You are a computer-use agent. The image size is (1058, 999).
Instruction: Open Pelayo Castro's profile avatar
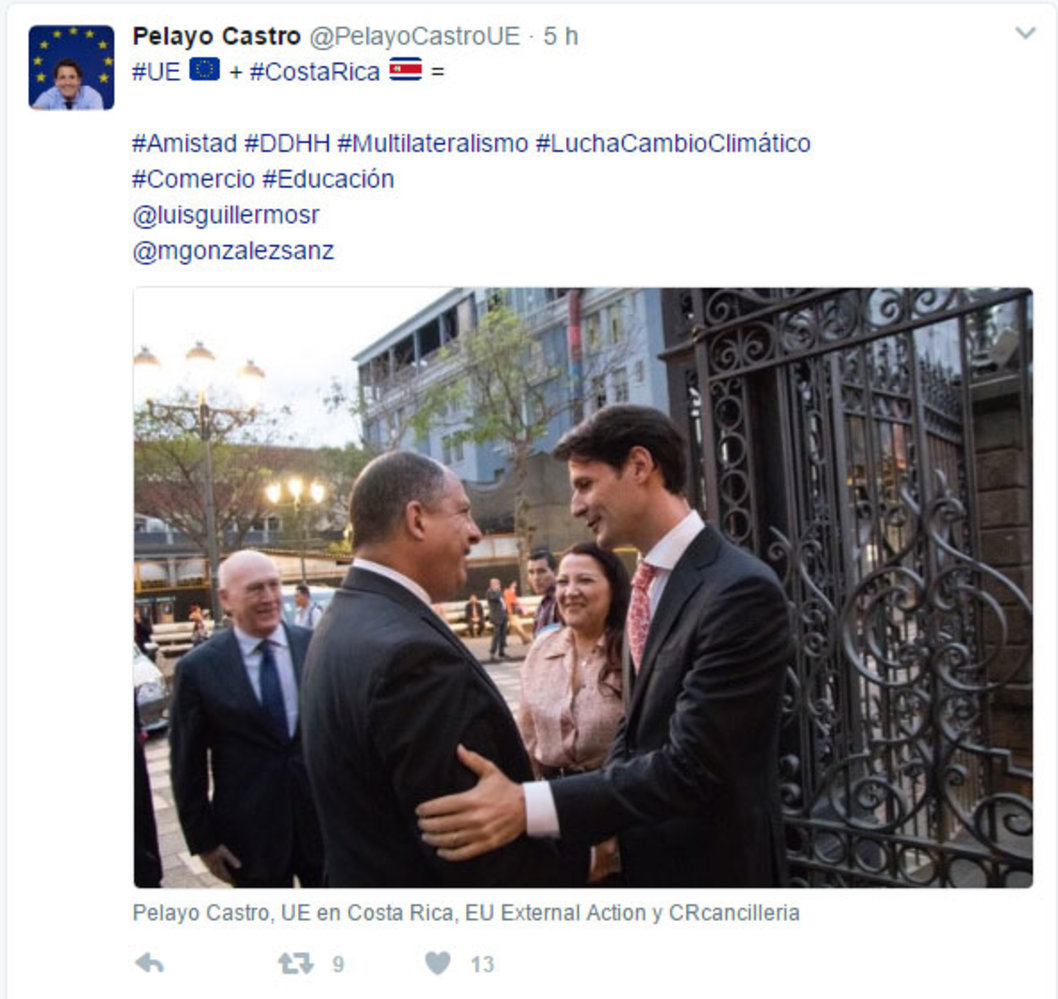pos(71,67)
